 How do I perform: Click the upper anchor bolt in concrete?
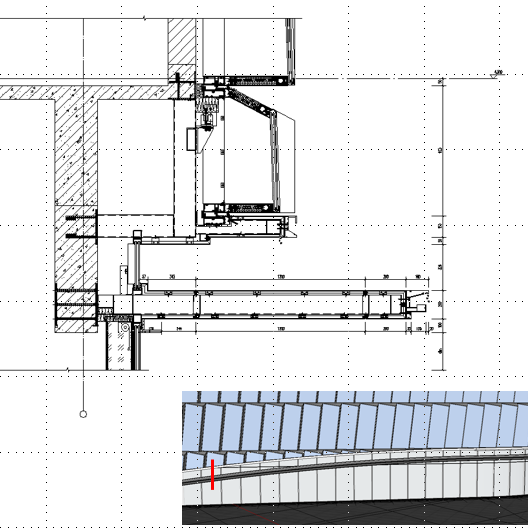(x=81, y=218)
